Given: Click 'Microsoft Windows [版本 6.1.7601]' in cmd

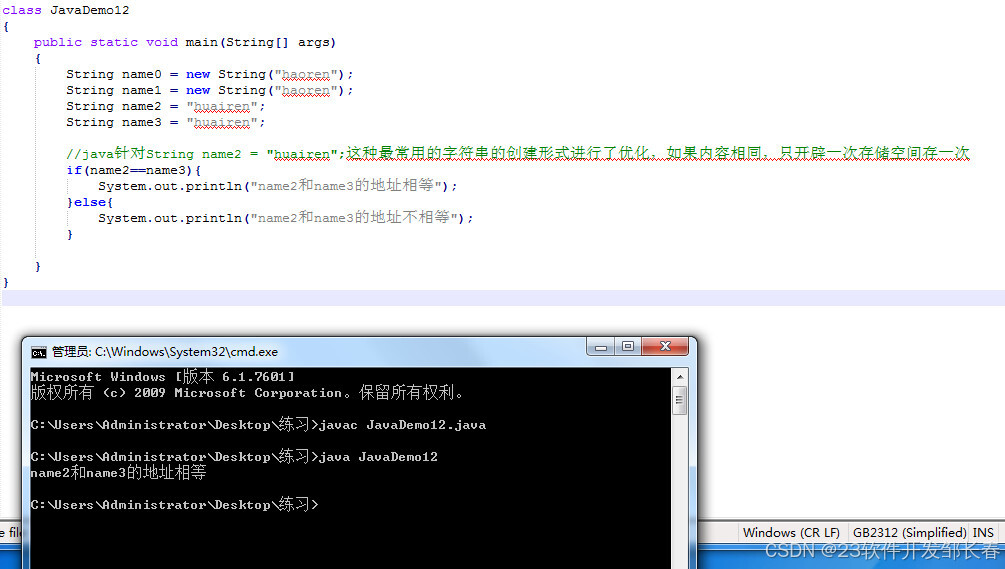Looking at the screenshot, I should [163, 377].
